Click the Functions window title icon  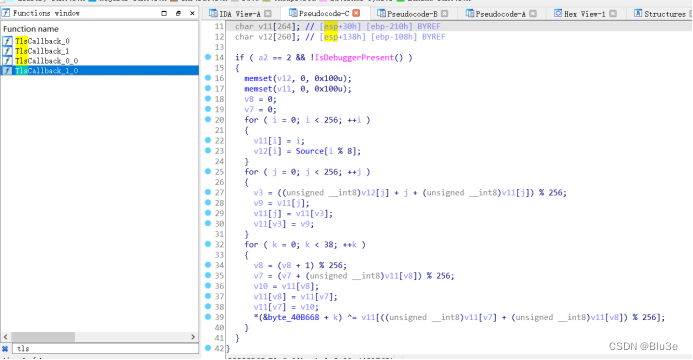[6, 13]
